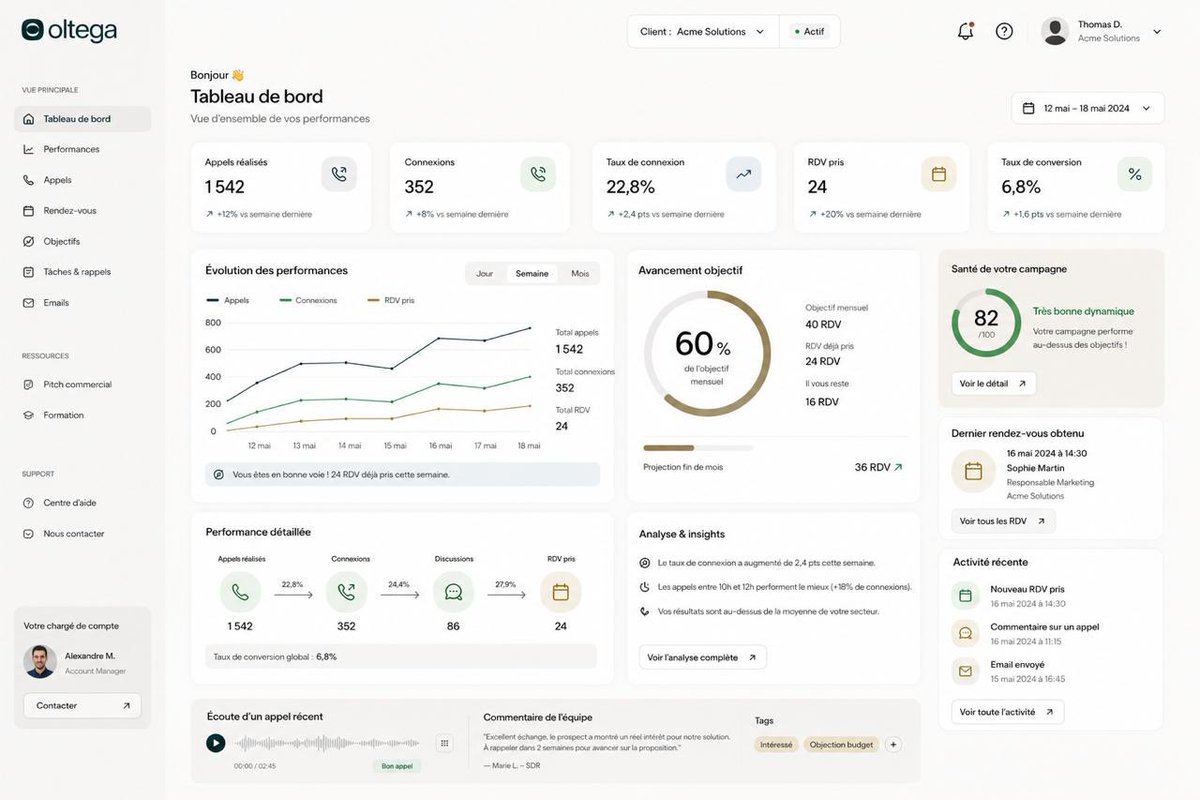This screenshot has height=800, width=1200.
Task: Click the Taux de conversion percent icon
Action: [1135, 174]
